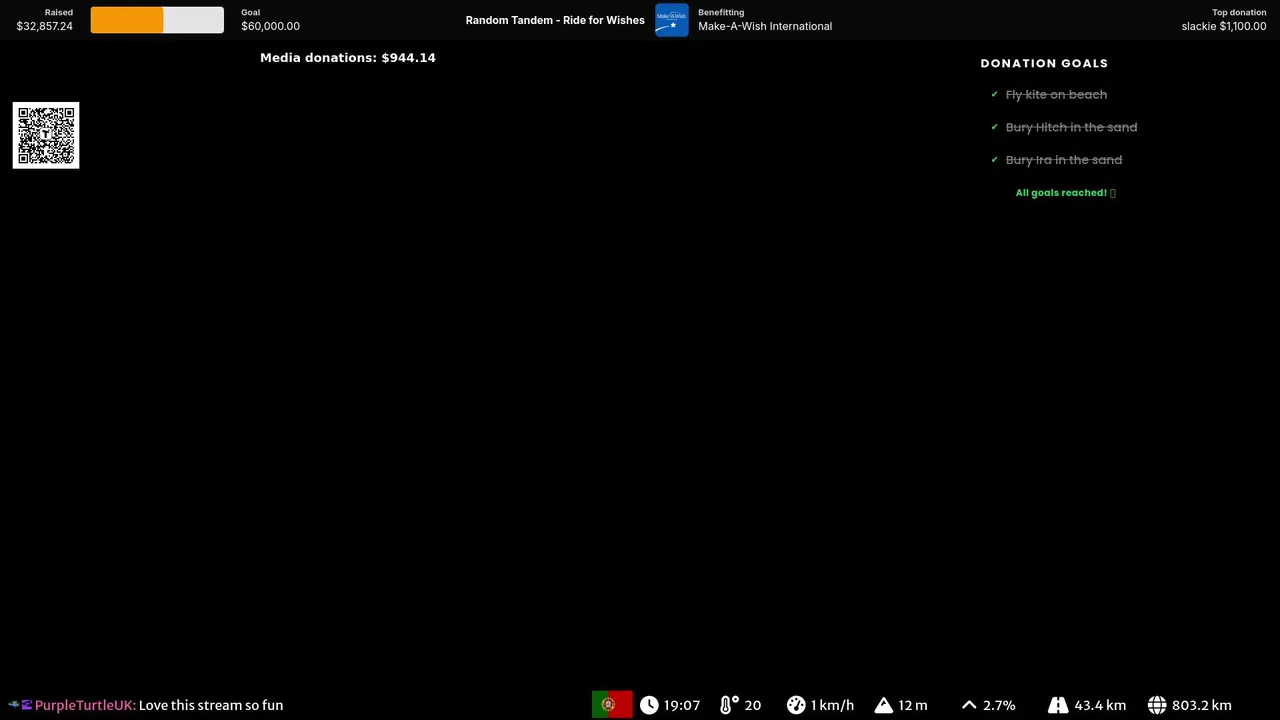Click the checkmark next to Bury Ira in the sand
Viewport: 1280px width, 720px height.
point(994,160)
